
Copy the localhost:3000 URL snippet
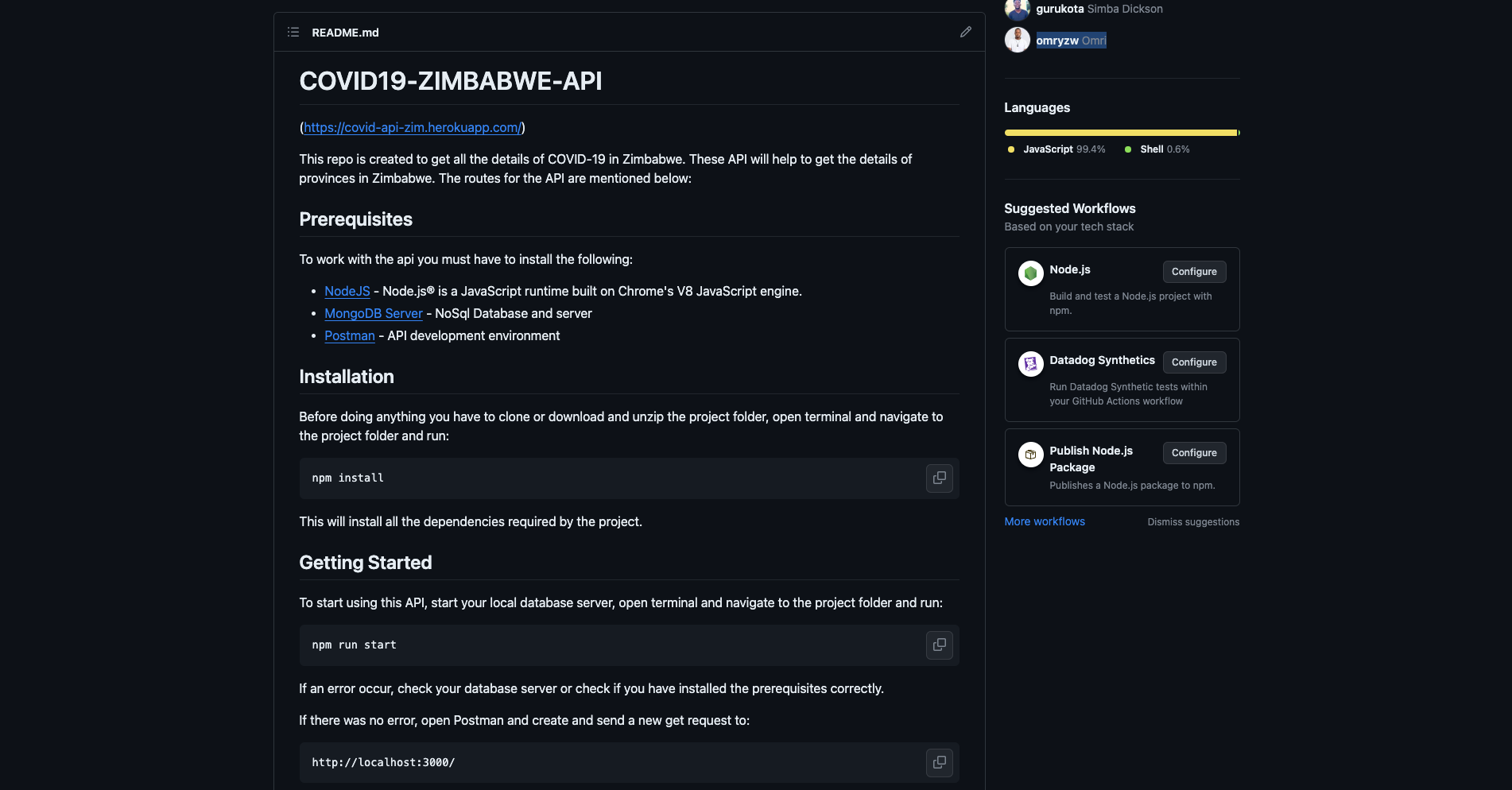[940, 763]
